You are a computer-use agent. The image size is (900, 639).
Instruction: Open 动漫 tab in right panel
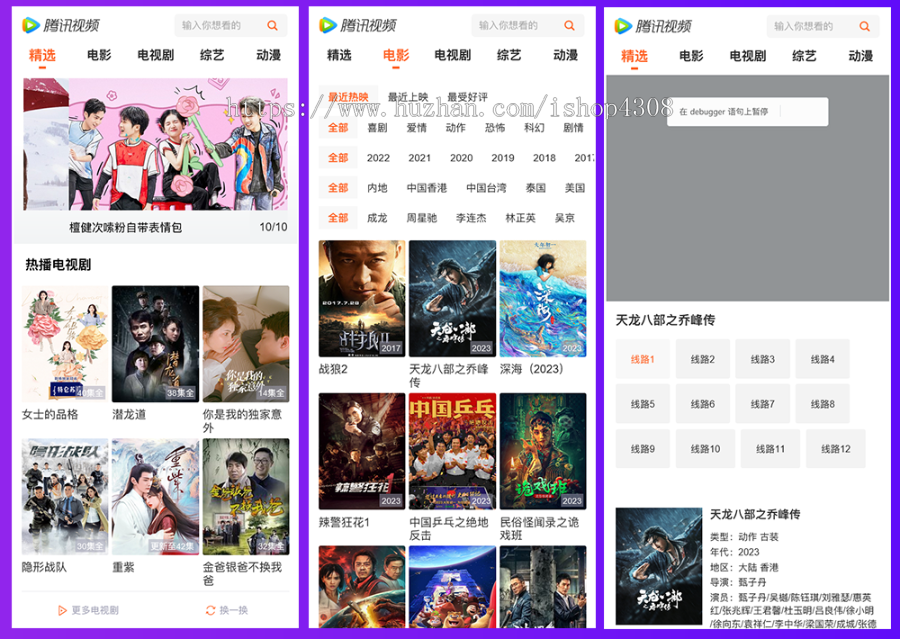pos(860,56)
